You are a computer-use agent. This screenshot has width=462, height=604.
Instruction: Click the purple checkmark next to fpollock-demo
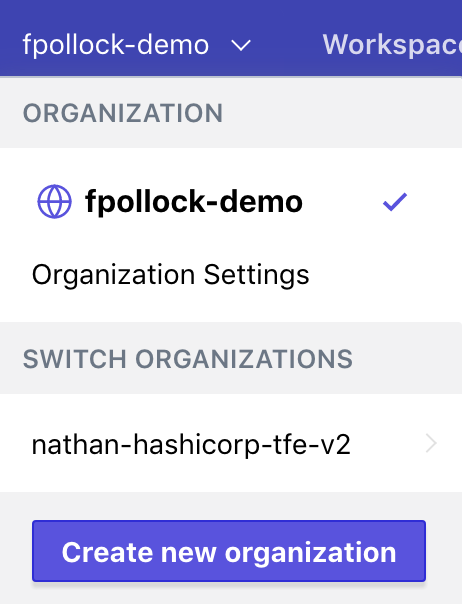(395, 202)
